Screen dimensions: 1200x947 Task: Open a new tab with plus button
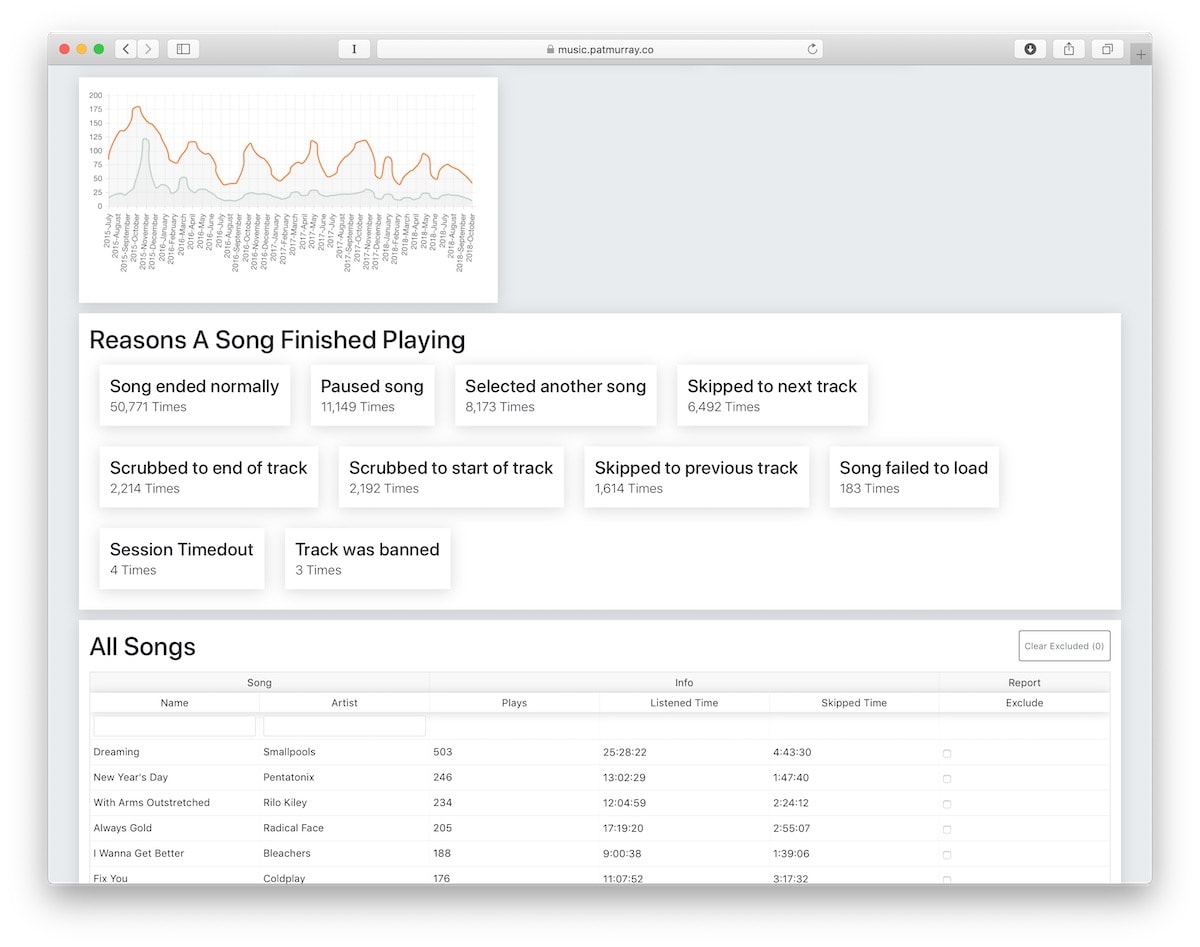pos(1141,55)
